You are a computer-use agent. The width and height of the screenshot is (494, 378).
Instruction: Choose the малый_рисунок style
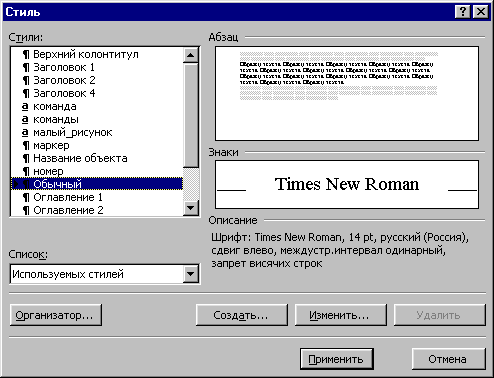tap(97, 132)
